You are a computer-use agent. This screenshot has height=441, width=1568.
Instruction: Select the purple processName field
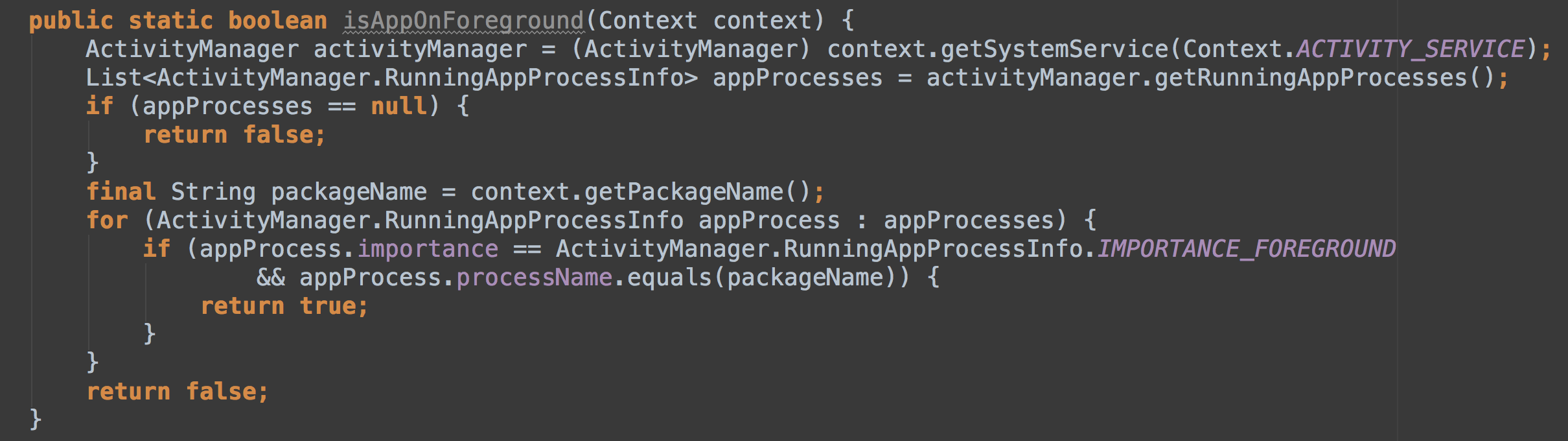[534, 278]
